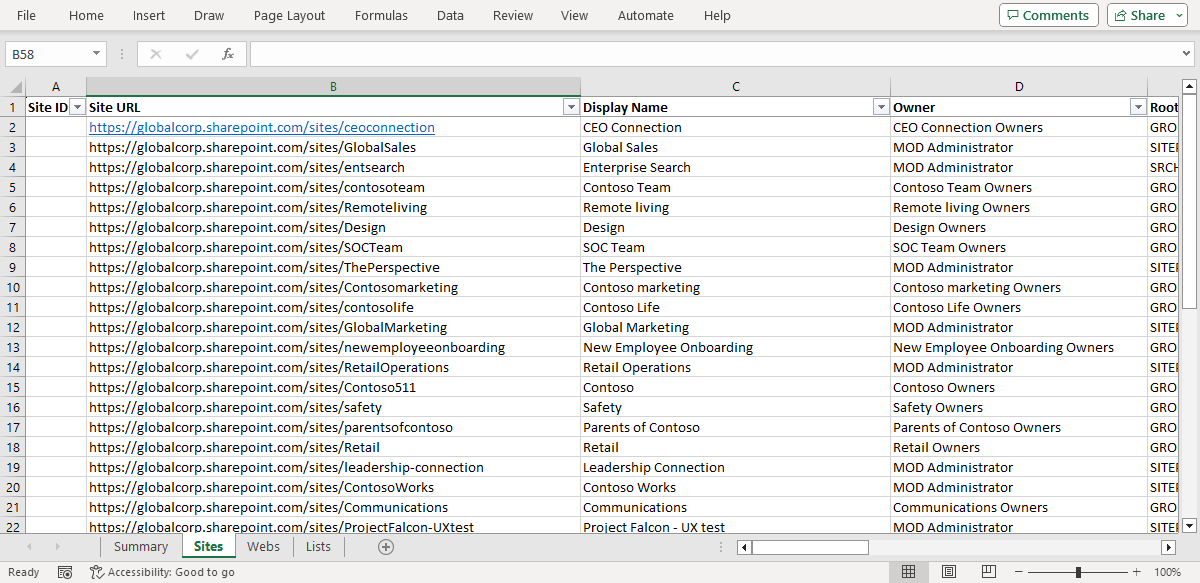Select row 10 header
This screenshot has width=1200, height=583.
click(13, 287)
